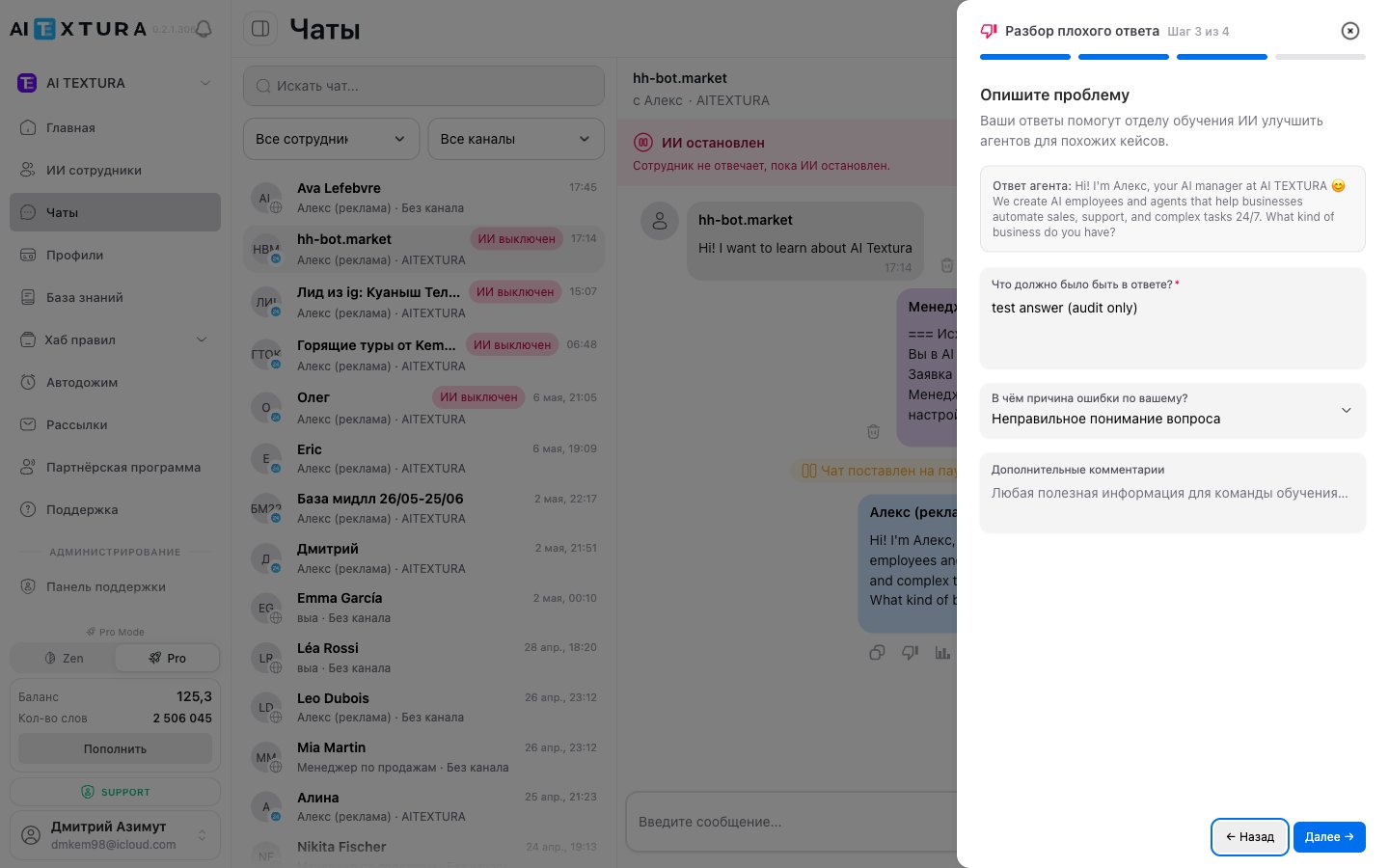The image size is (1389, 868).
Task: Click the first step progress bar segment
Action: tap(1025, 57)
